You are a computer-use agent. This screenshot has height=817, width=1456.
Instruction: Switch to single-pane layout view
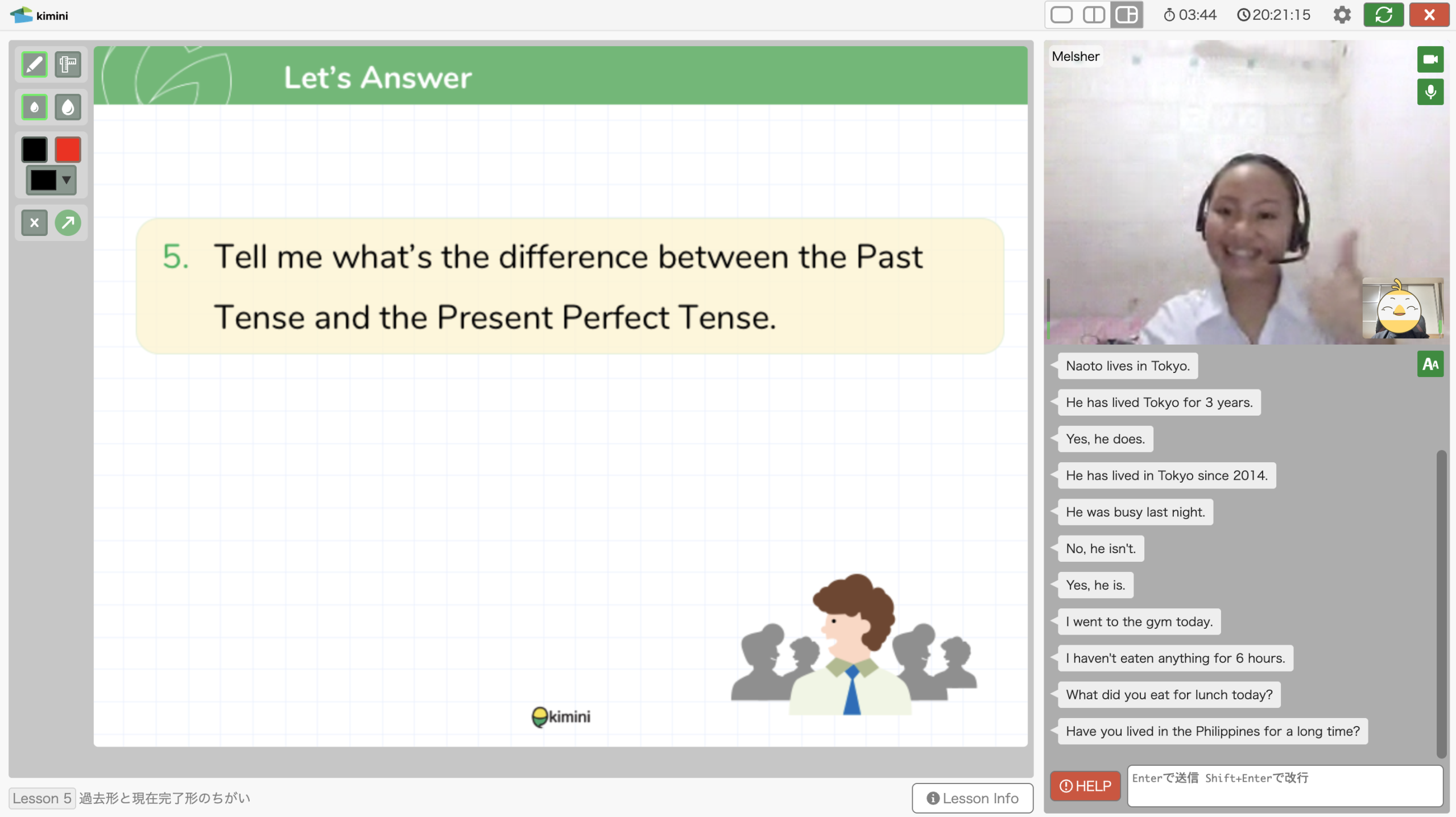pyautogui.click(x=1061, y=15)
